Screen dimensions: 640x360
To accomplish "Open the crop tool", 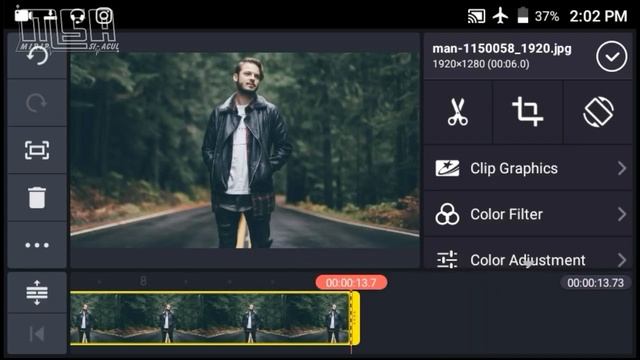I will (527, 111).
